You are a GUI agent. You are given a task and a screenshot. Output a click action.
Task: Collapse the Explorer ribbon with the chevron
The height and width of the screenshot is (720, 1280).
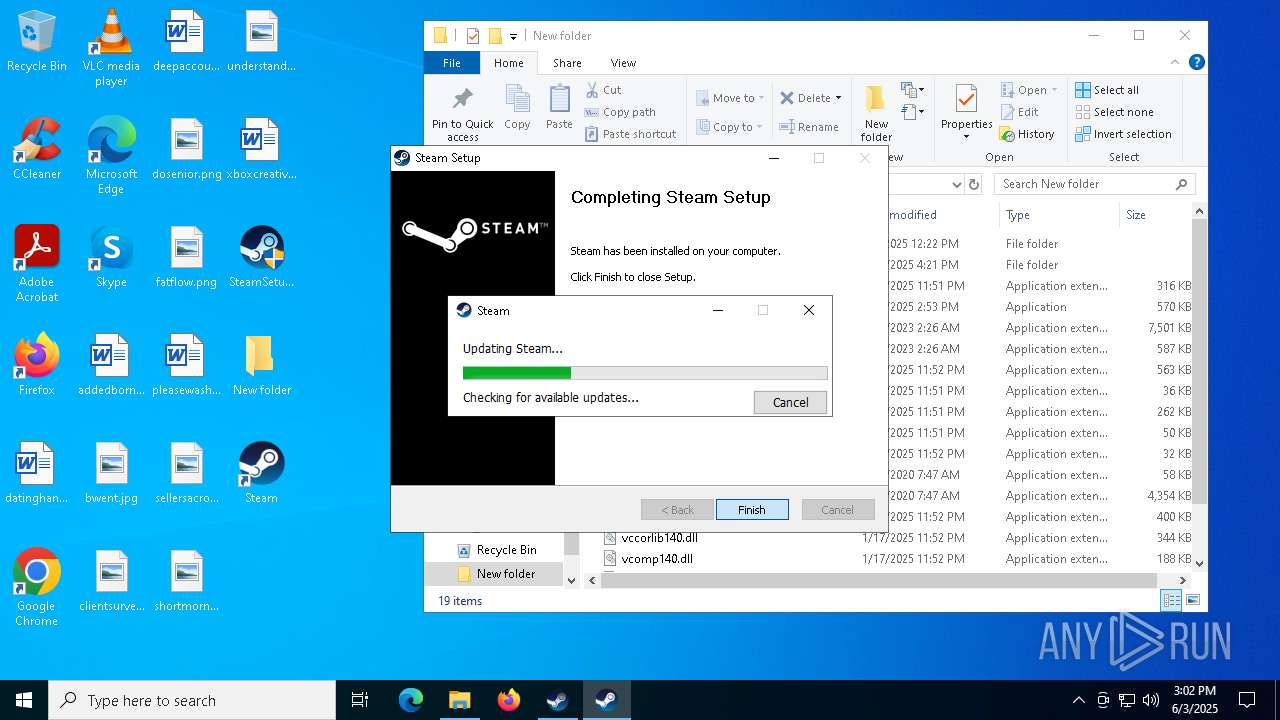[x=1176, y=62]
